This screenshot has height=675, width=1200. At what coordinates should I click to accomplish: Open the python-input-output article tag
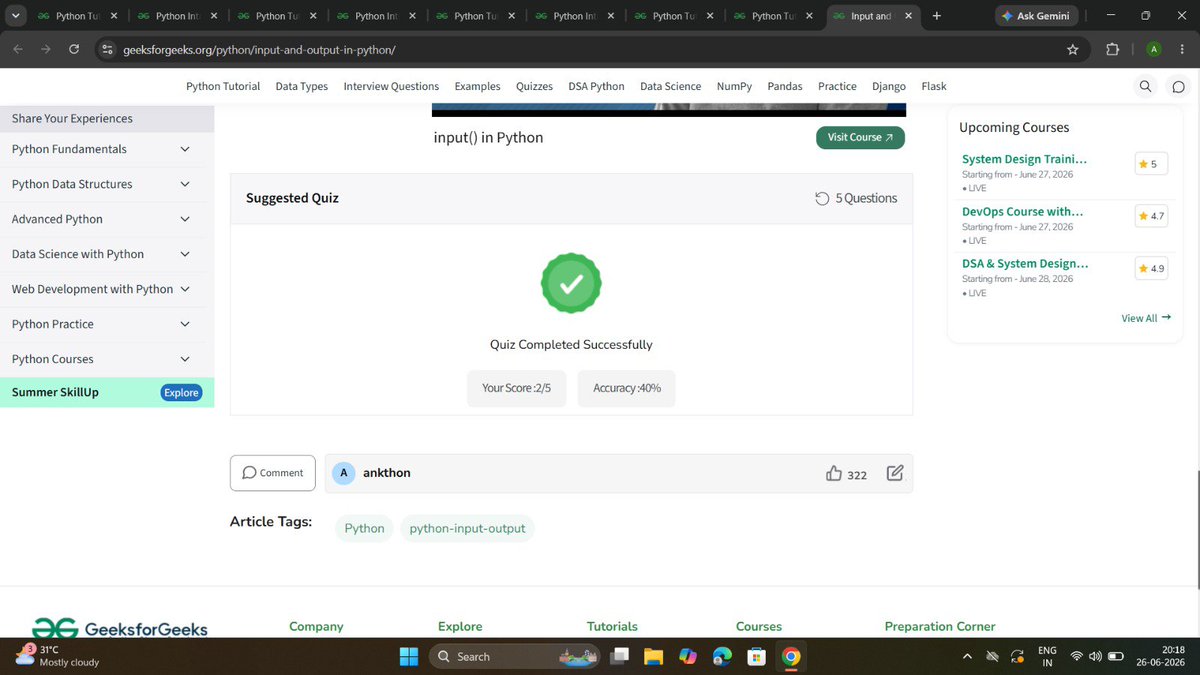tap(467, 528)
